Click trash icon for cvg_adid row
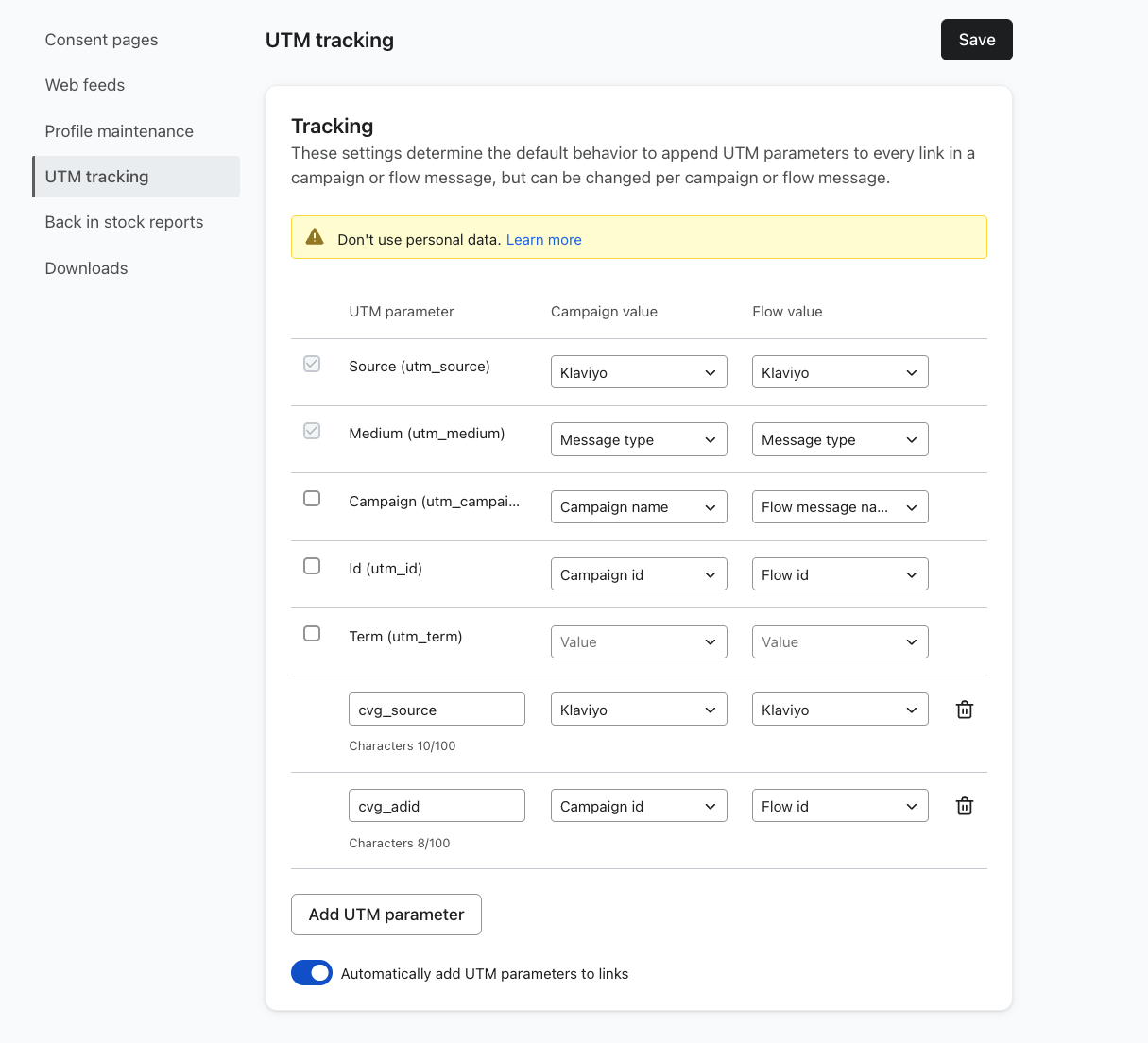1148x1043 pixels. 964,806
